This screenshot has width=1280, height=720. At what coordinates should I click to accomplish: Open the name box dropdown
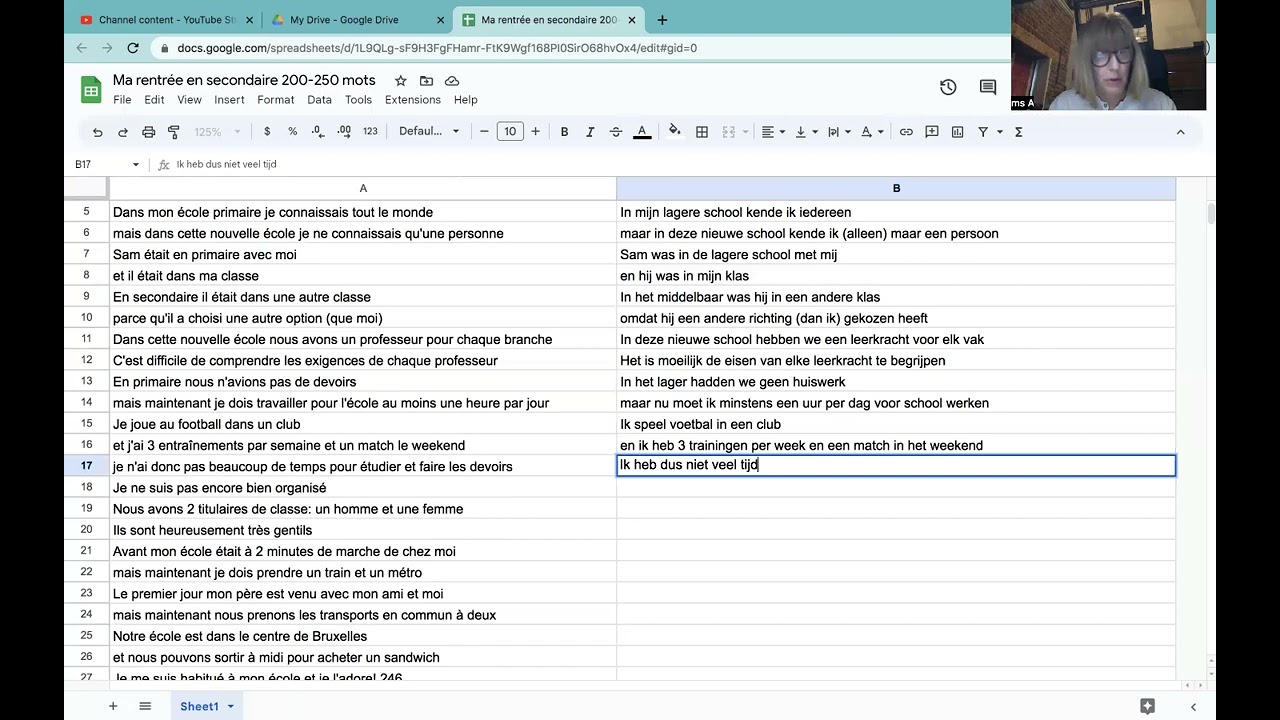pyautogui.click(x=135, y=164)
